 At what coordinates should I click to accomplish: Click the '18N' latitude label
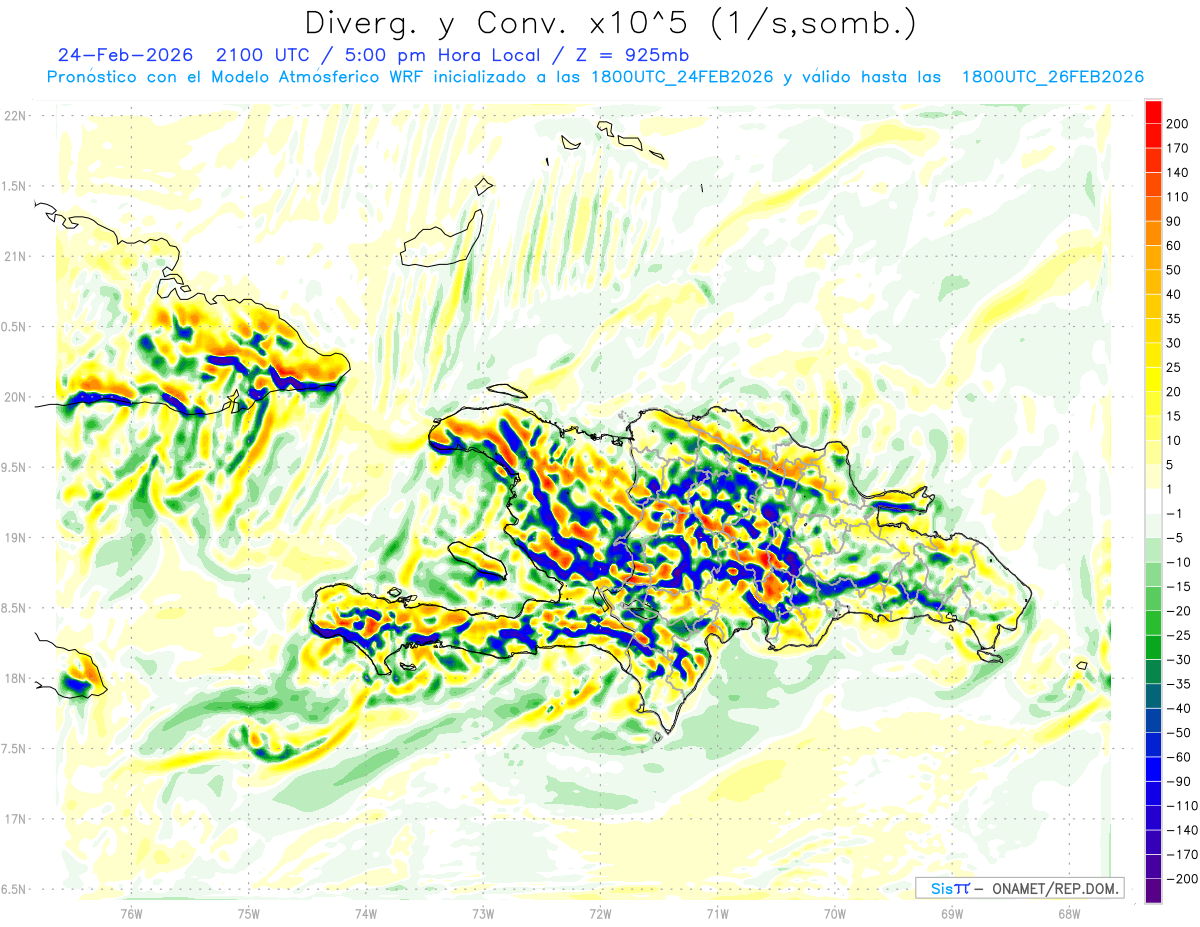point(15,679)
